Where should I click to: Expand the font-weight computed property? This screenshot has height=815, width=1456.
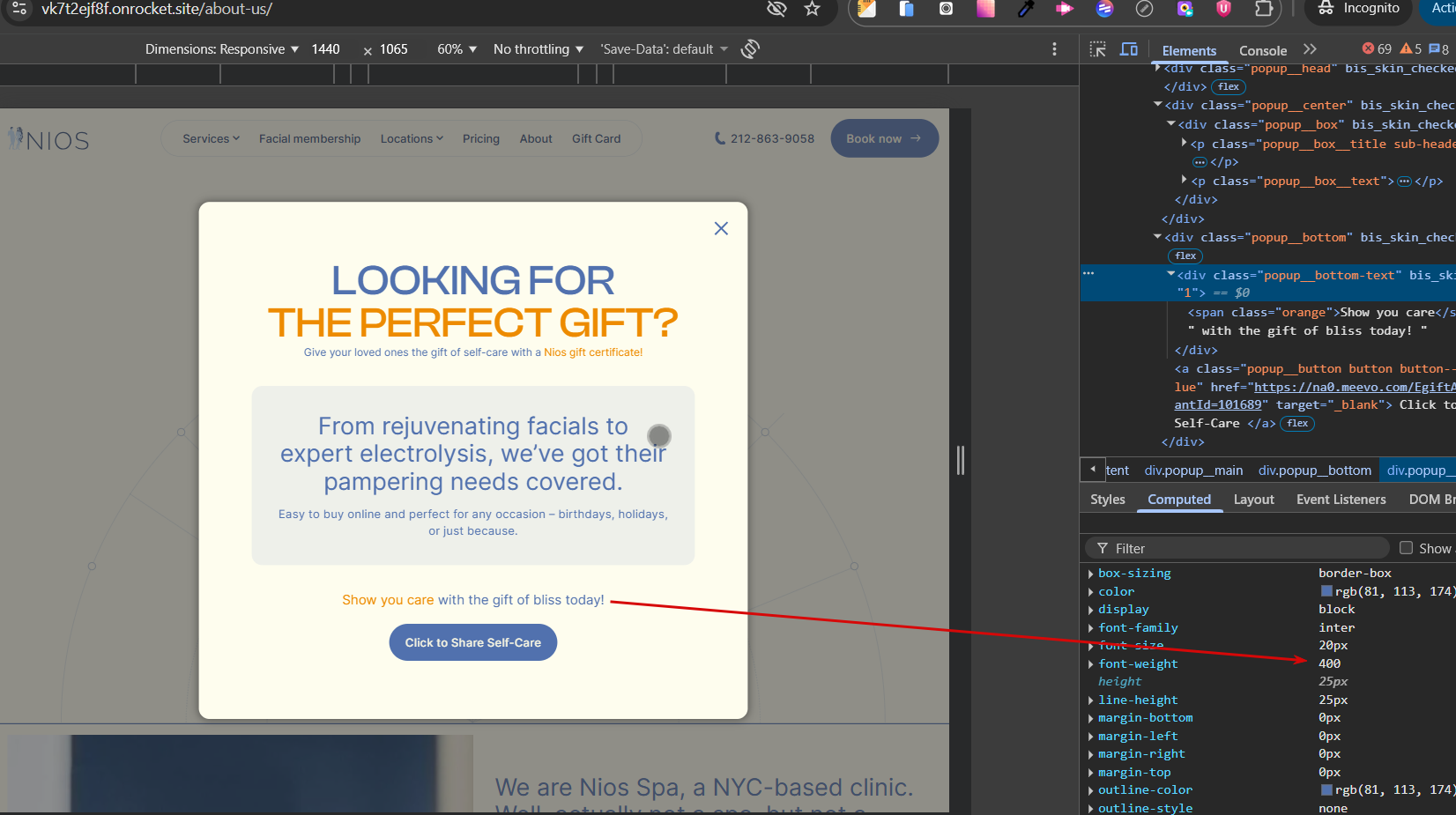coord(1091,664)
